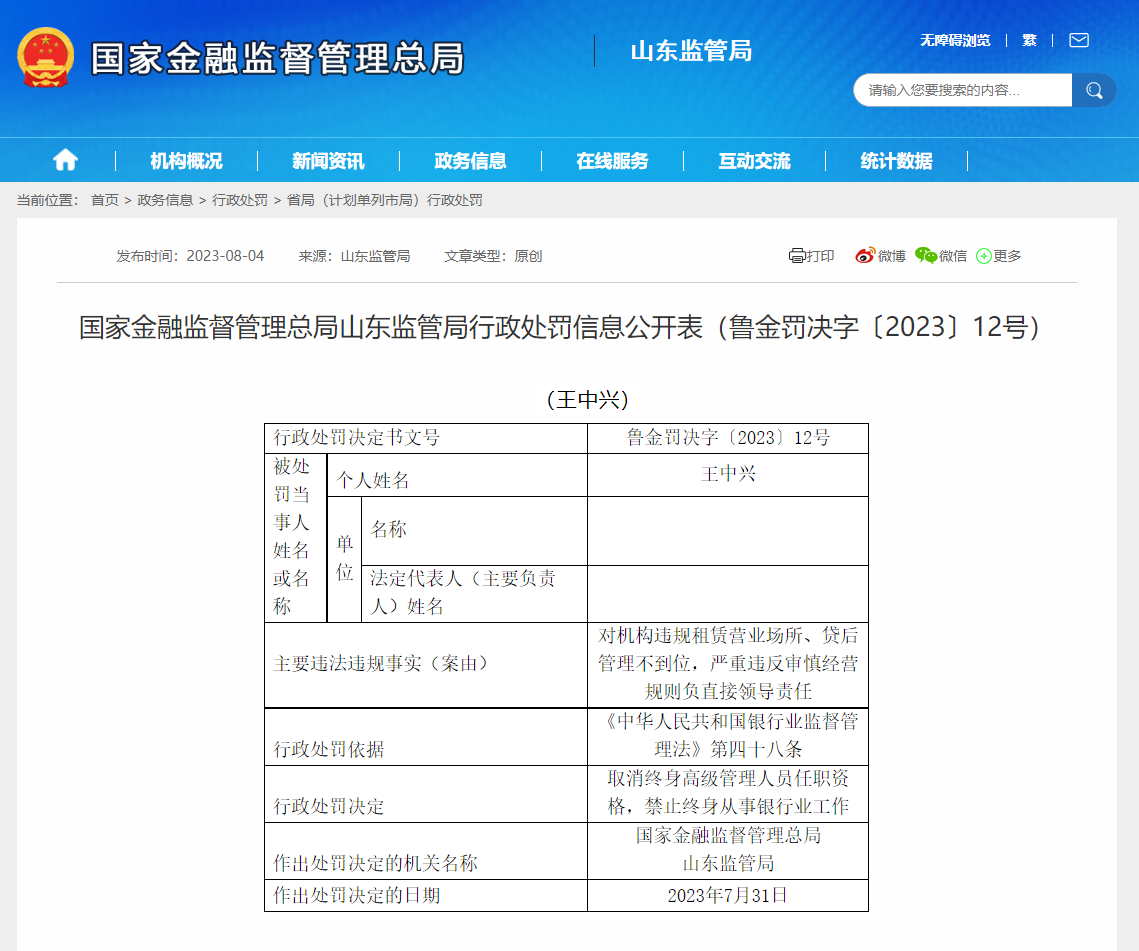Open the envelope mail icon
The image size is (1139, 951).
1078,40
